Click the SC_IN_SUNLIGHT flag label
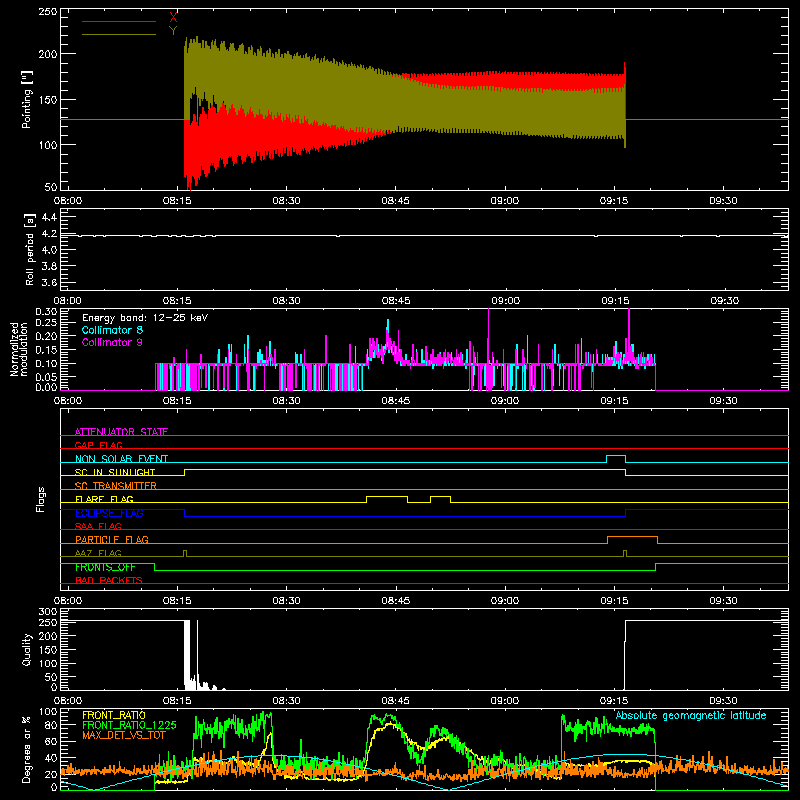Image resolution: width=800 pixels, height=800 pixels. 115,472
